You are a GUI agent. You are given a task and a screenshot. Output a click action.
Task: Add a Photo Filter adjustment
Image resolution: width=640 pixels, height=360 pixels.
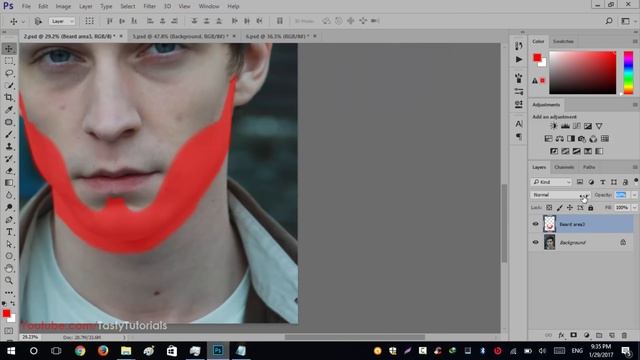pos(582,139)
